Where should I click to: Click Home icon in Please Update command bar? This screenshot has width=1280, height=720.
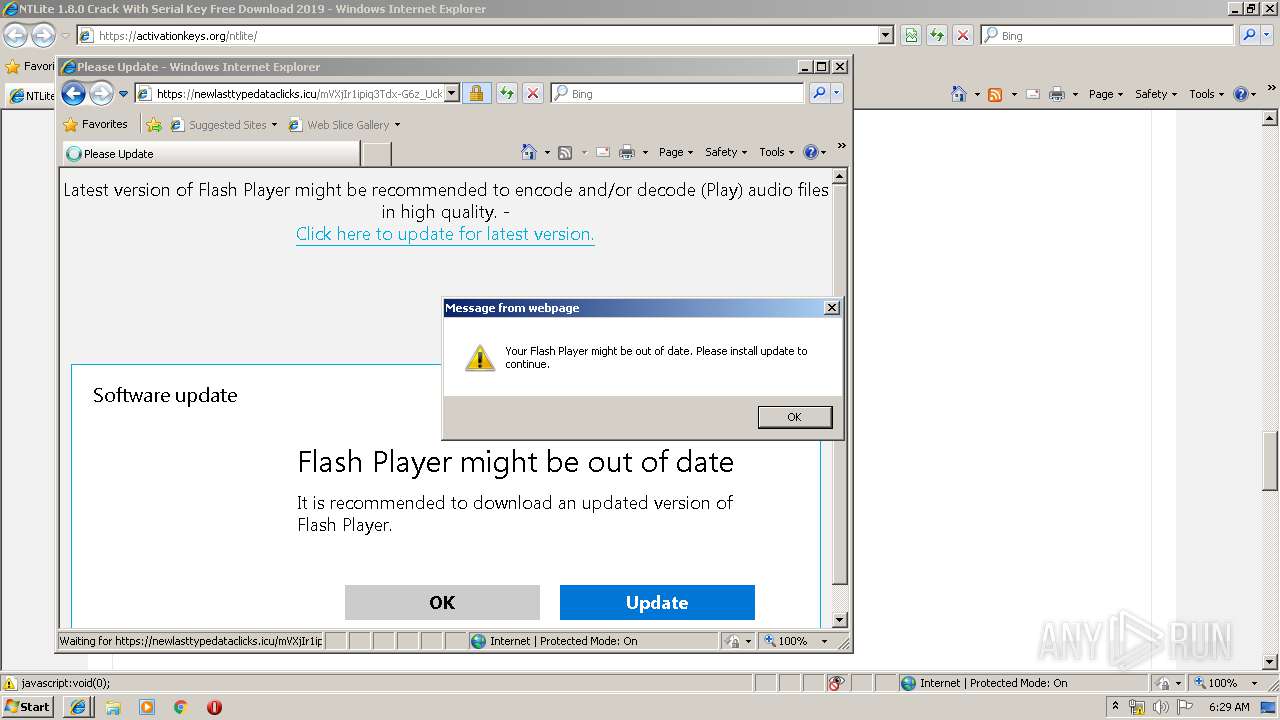click(529, 152)
